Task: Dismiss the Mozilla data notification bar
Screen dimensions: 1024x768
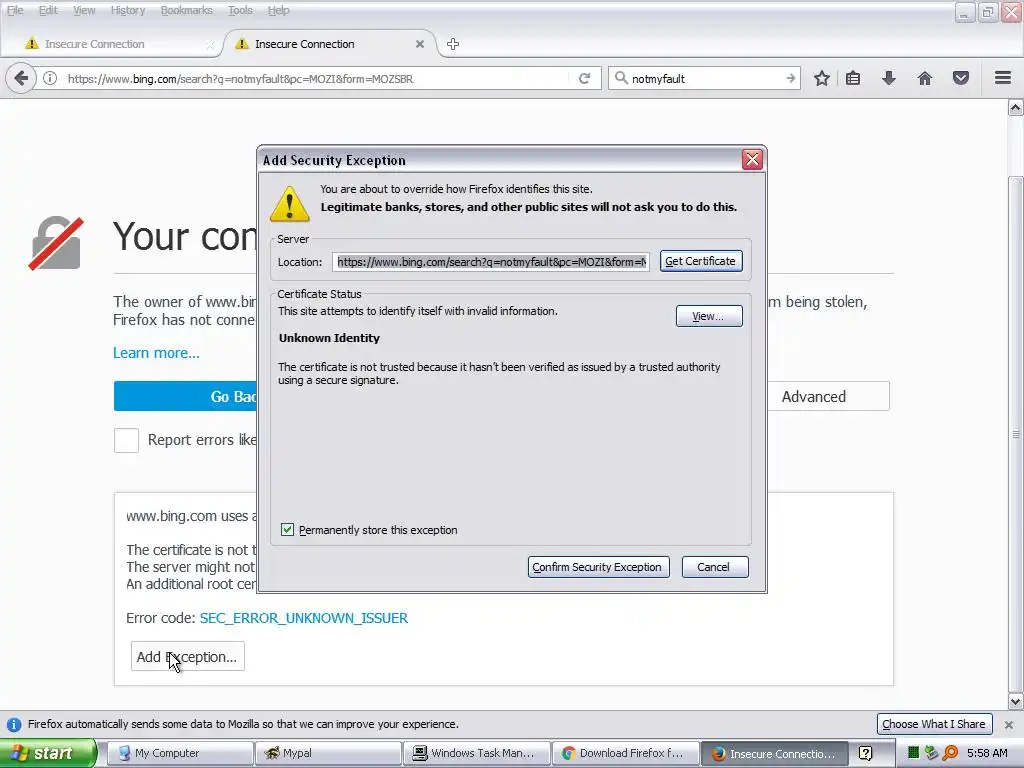Action: 1009,724
